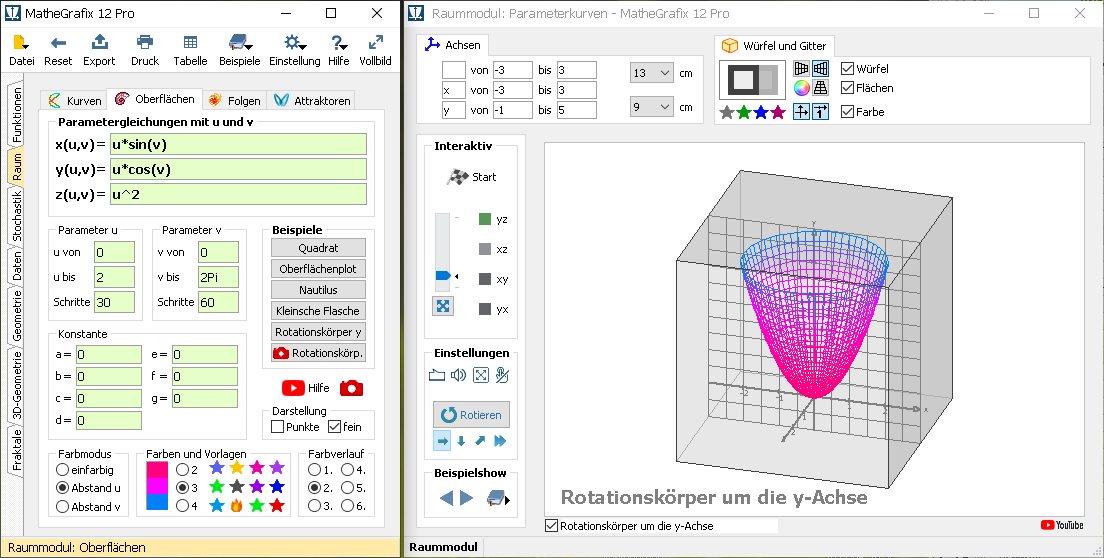Viewport: 1104px width, 558px height.
Task: Select the yz plane view square
Action: coord(484,220)
